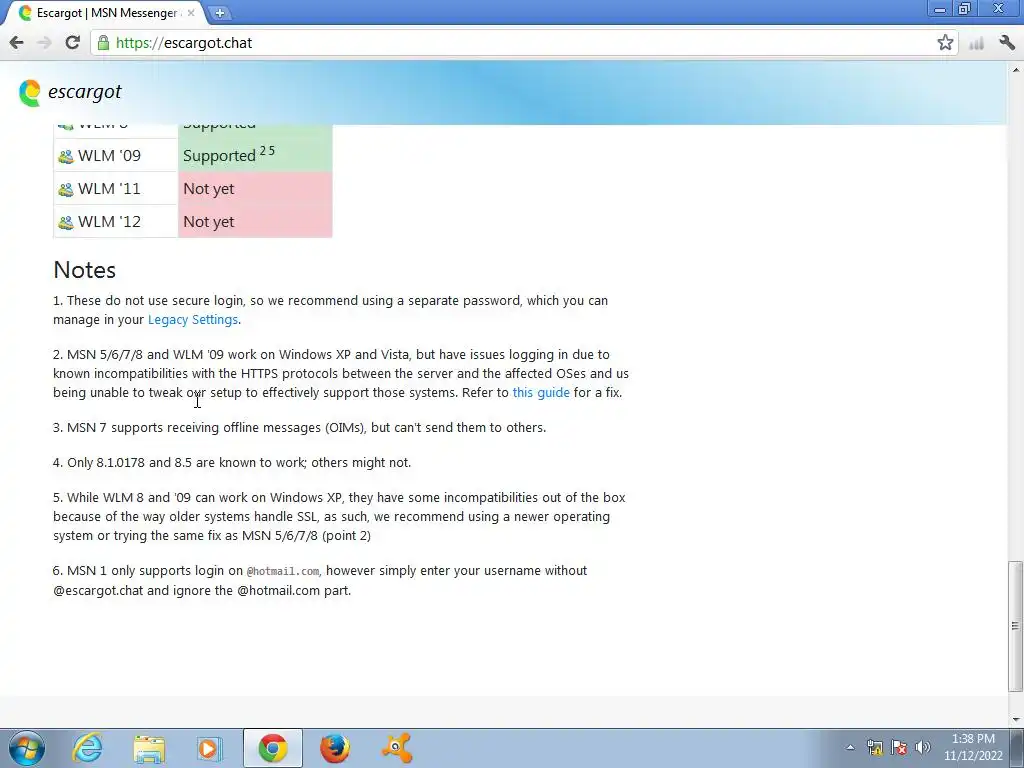Click the green padlock security icon

103,43
